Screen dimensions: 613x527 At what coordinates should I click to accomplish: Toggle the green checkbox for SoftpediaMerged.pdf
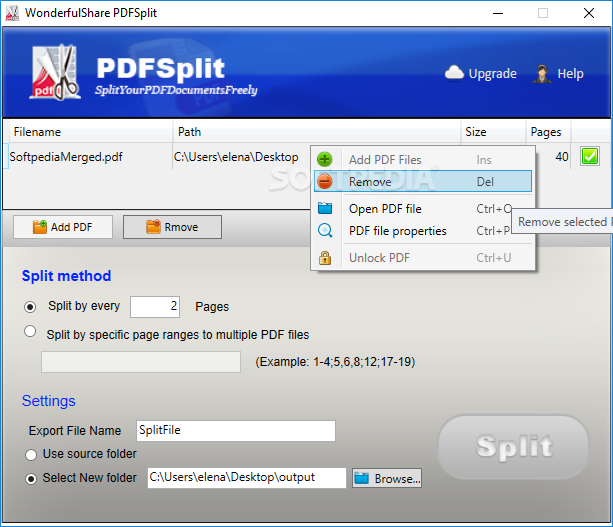589,157
